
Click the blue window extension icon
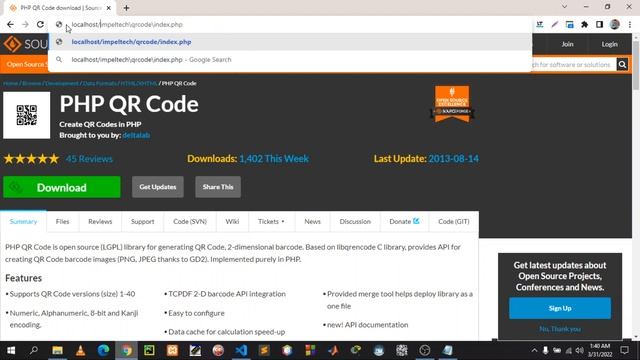tap(569, 24)
